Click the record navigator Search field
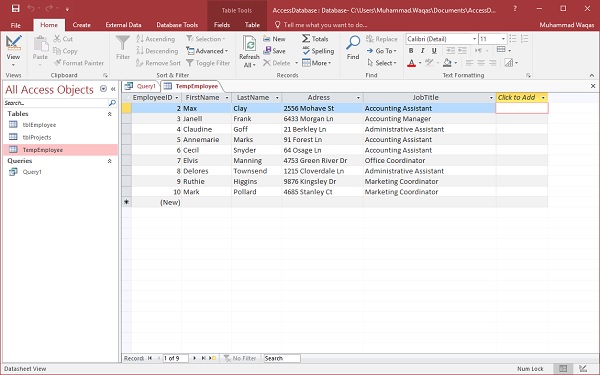600x375 pixels. tap(282, 359)
